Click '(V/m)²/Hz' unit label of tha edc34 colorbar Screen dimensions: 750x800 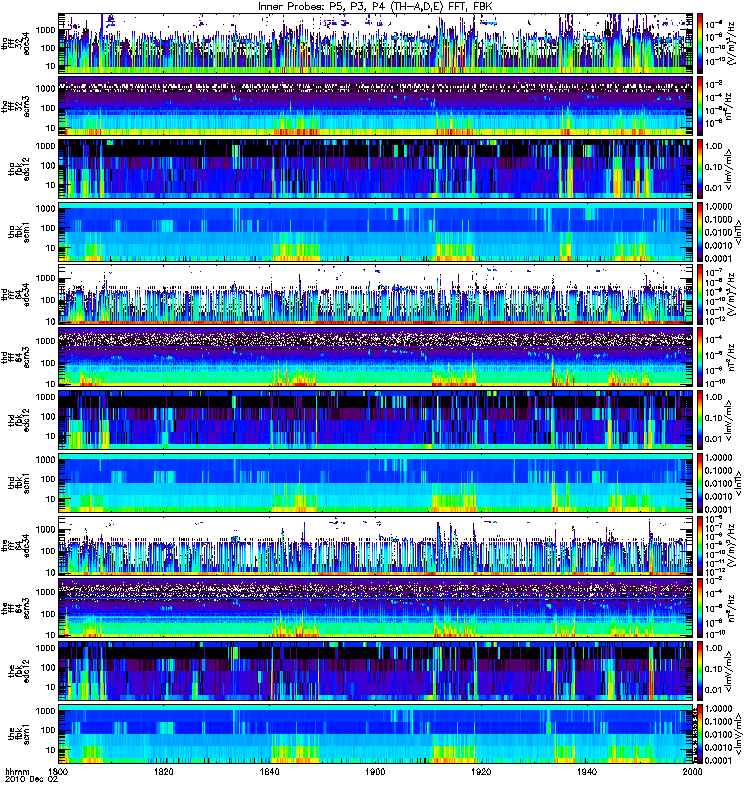(731, 43)
